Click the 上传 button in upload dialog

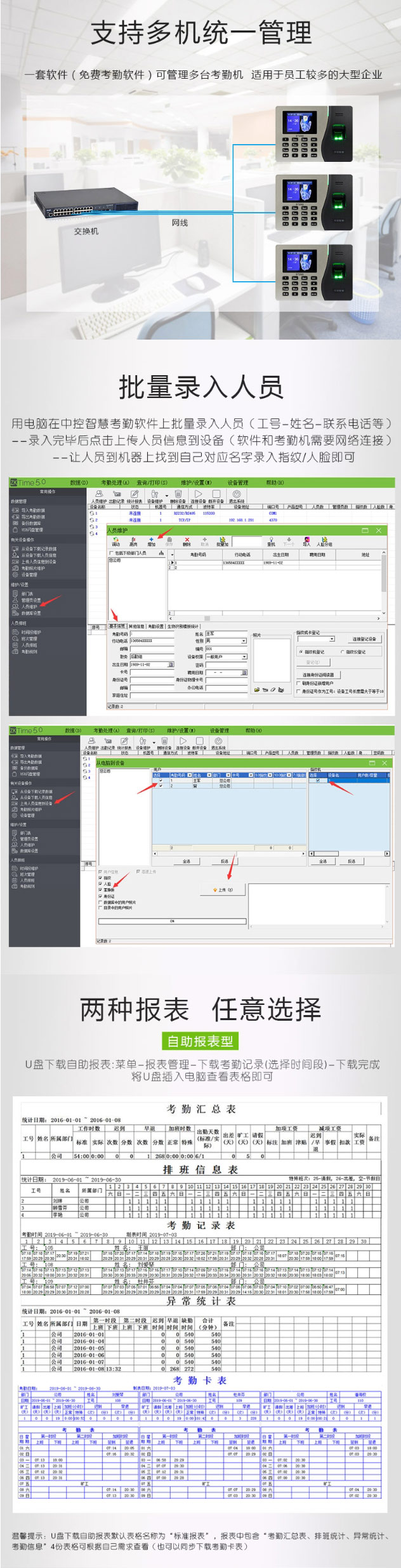223,889
